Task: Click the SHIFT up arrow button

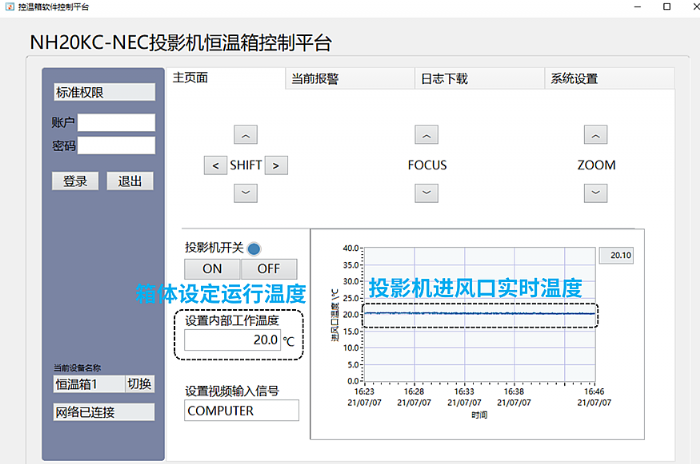Action: [x=246, y=134]
